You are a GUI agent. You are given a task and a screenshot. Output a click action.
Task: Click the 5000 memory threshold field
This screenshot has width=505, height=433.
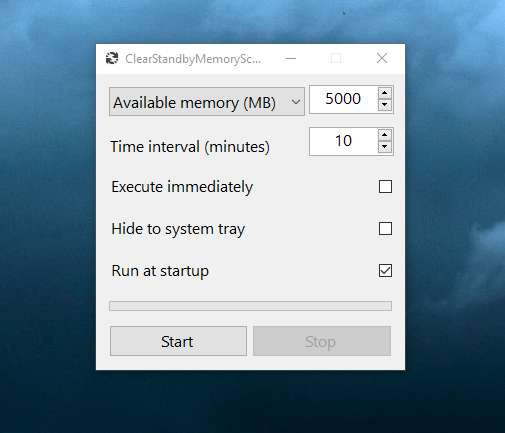343,99
